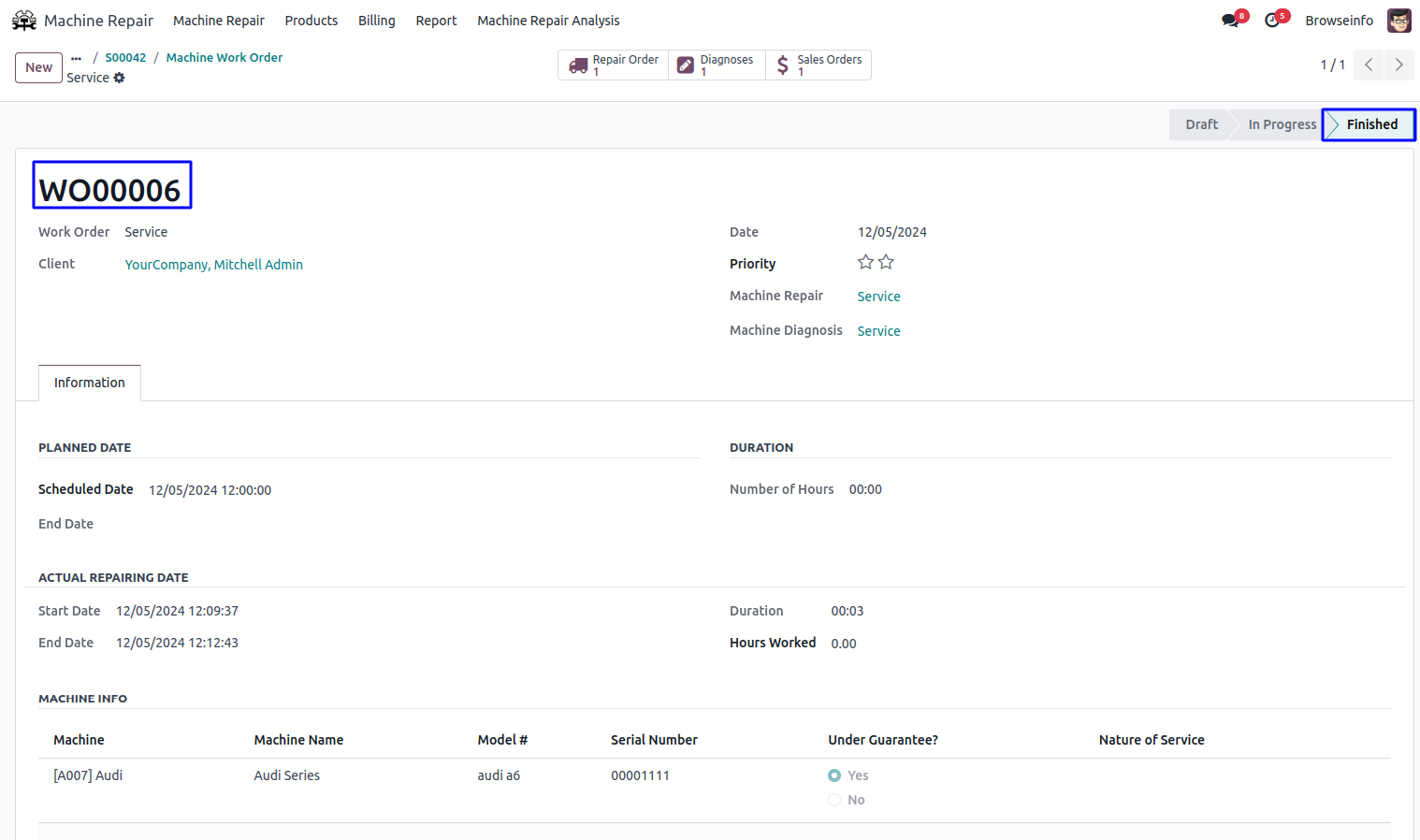This screenshot has width=1420, height=840.
Task: Open the activities clock icon
Action: coord(1272,21)
